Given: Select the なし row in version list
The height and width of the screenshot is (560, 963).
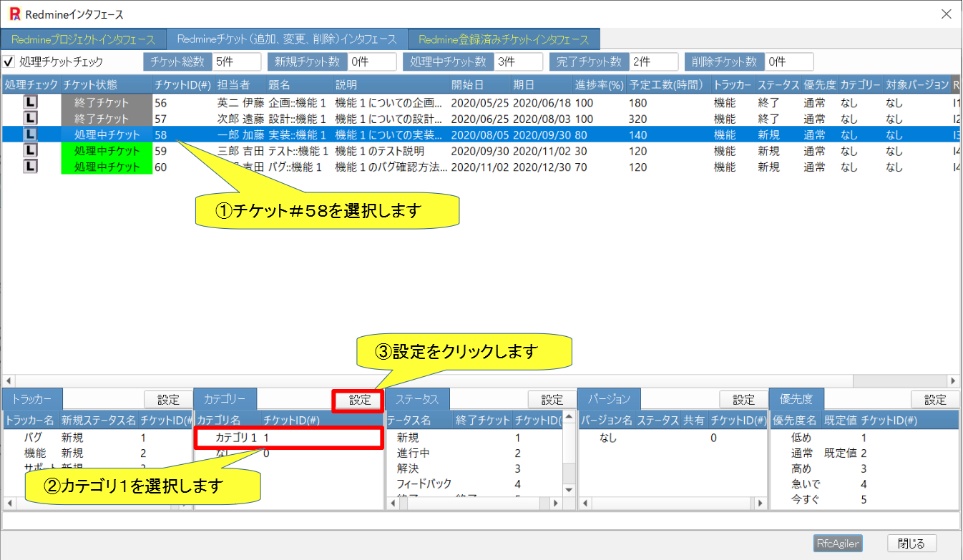Looking at the screenshot, I should 673,438.
